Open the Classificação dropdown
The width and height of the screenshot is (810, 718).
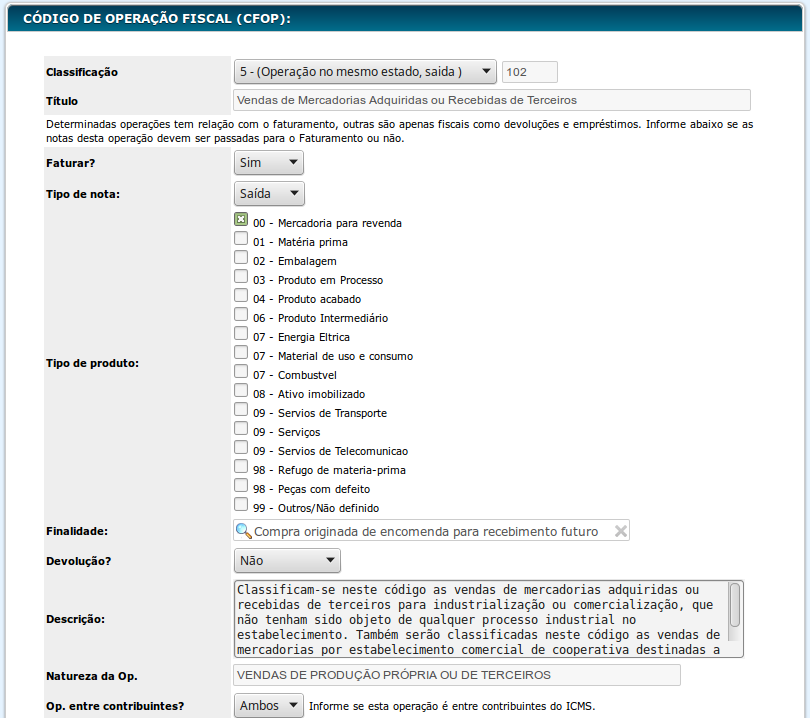click(365, 71)
